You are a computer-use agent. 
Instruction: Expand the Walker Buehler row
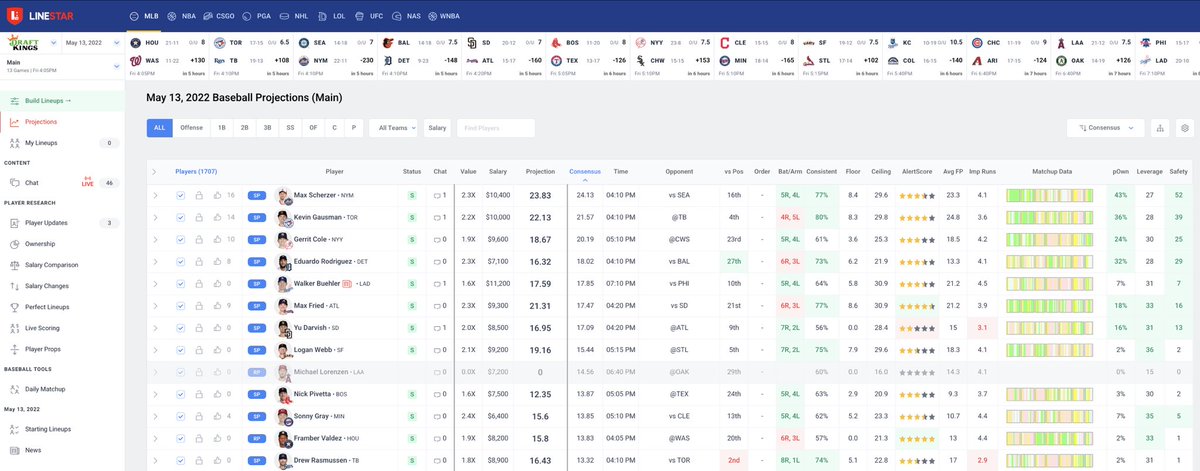click(155, 284)
